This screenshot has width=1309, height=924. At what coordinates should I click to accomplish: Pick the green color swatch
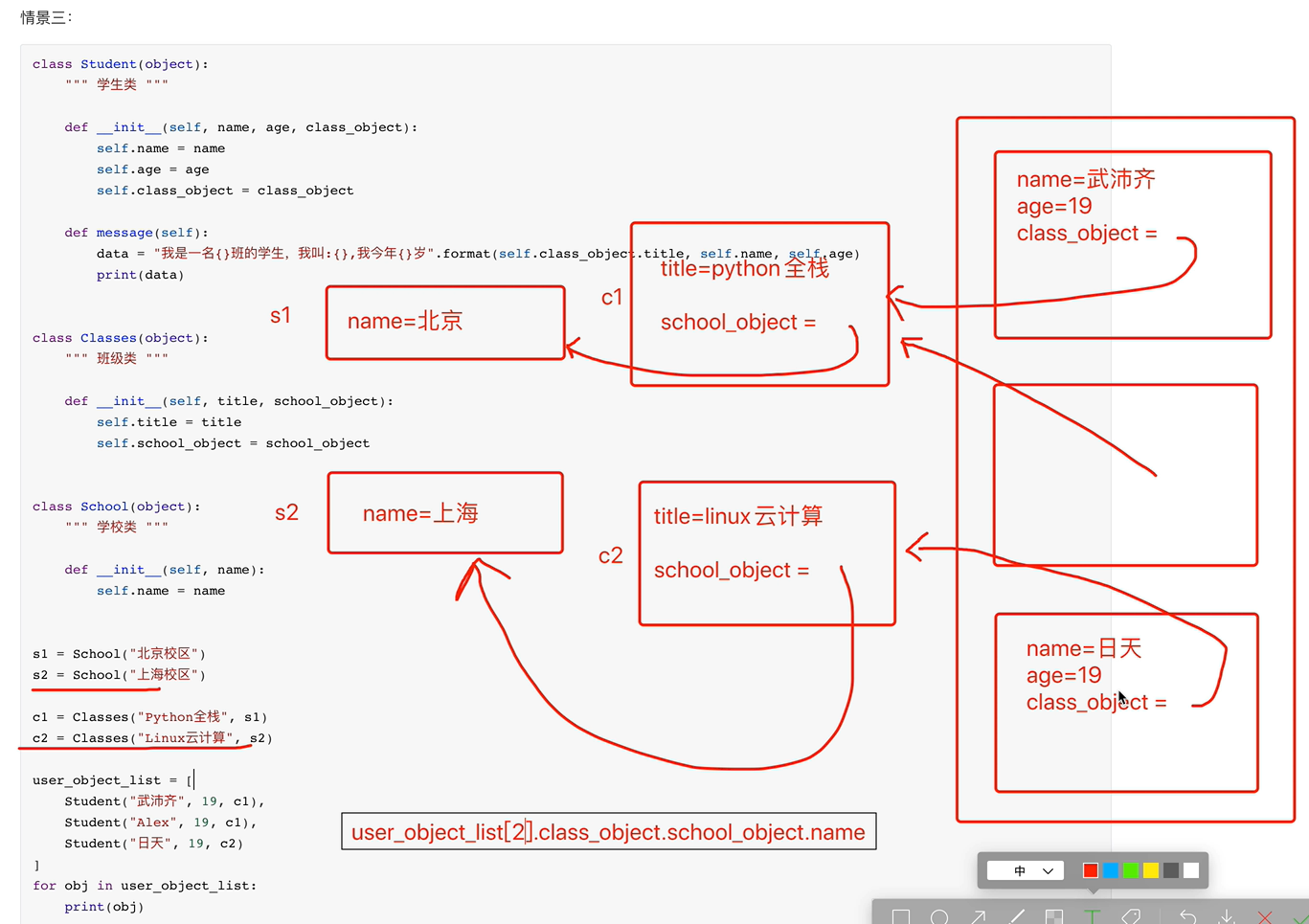[x=1130, y=870]
